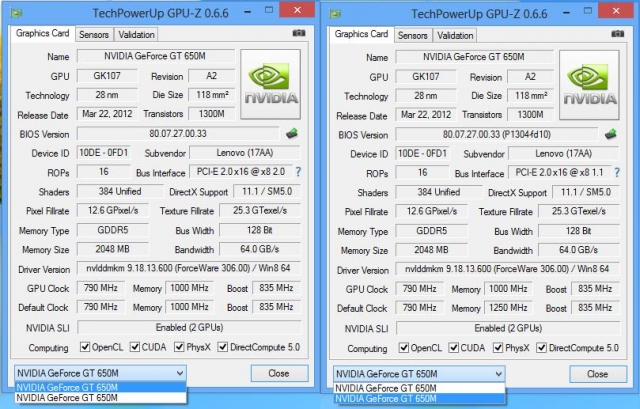Click 118 mm² die size in right window
Screen dimensions: 640x409
coord(530,96)
